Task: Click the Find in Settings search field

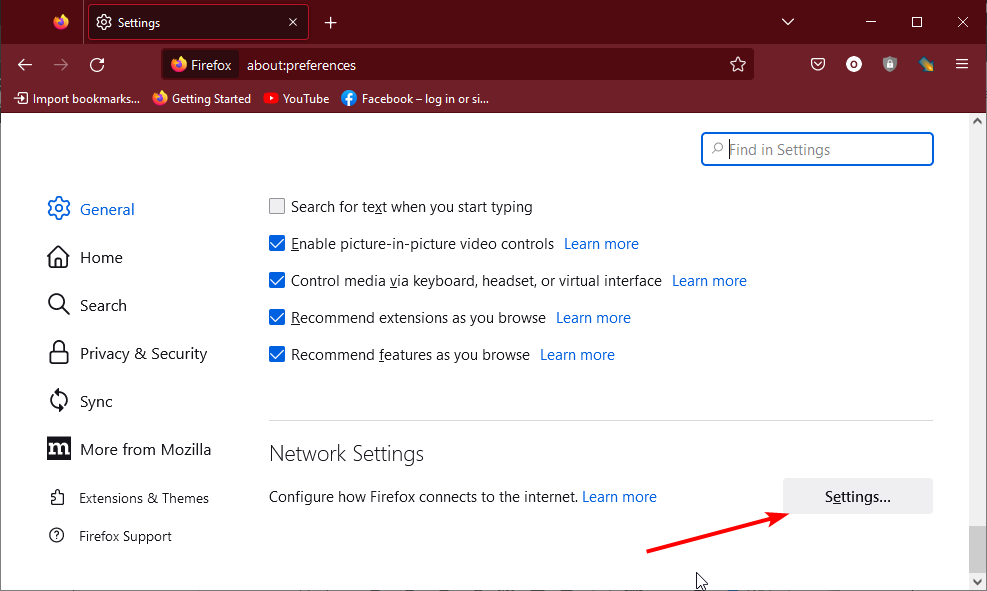Action: (x=818, y=150)
